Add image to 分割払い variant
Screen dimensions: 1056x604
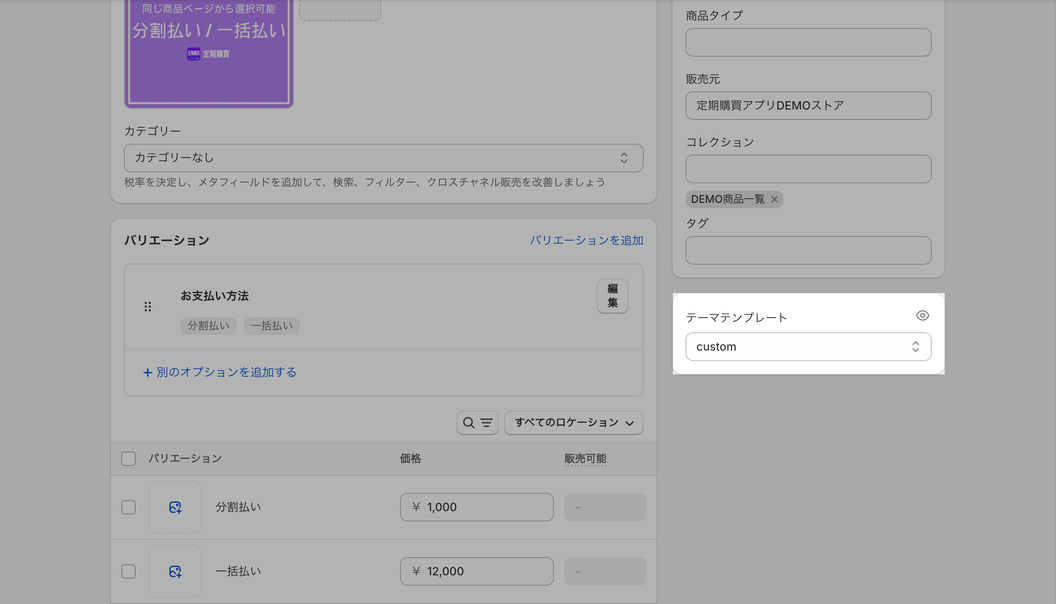coord(175,507)
